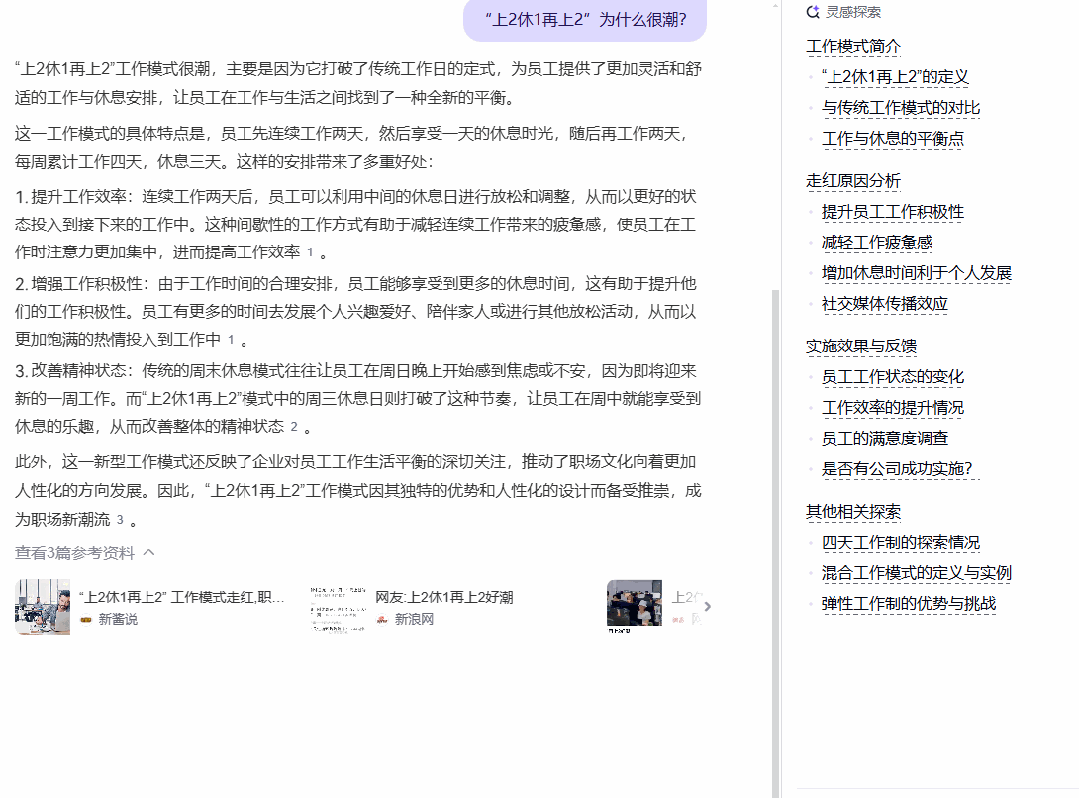Image resolution: width=1079 pixels, height=798 pixels.
Task: Explore 与传统工作模式的对比 topic
Action: 901,108
